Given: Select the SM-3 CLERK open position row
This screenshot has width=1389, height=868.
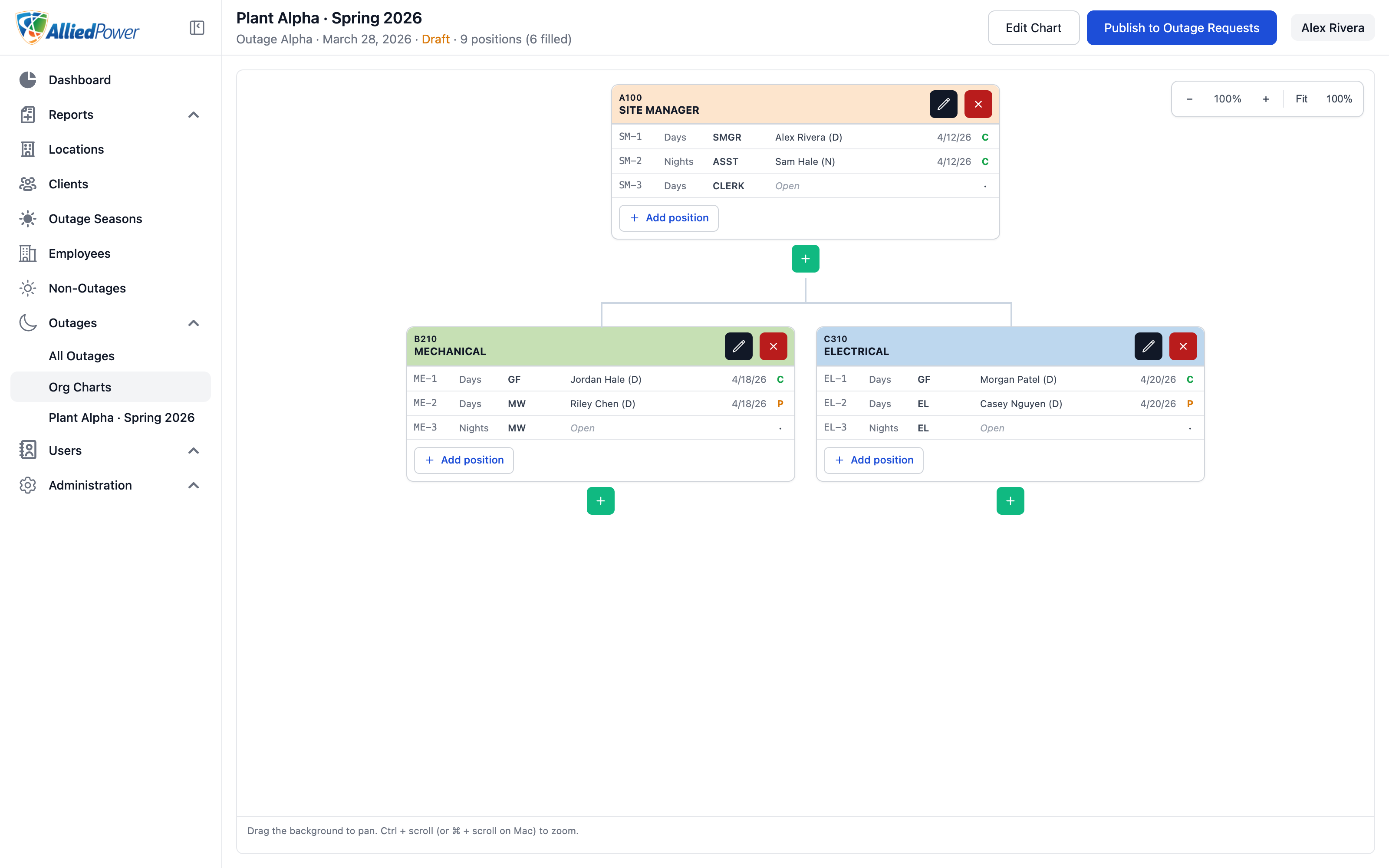Looking at the screenshot, I should click(x=805, y=186).
